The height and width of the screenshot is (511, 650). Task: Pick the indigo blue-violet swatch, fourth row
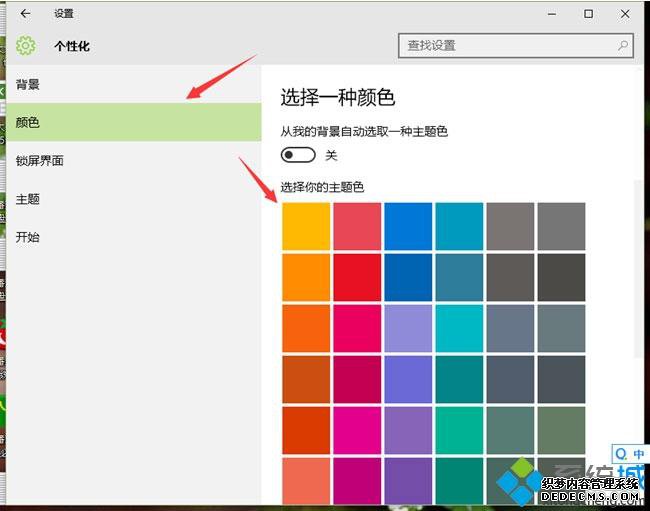coord(408,379)
